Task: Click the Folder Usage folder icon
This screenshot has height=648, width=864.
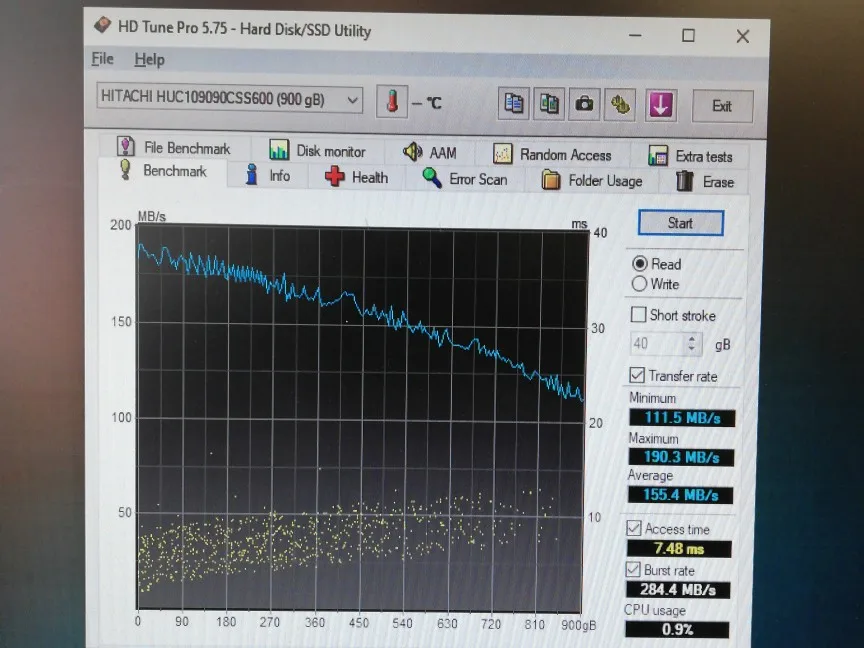Action: [x=550, y=180]
